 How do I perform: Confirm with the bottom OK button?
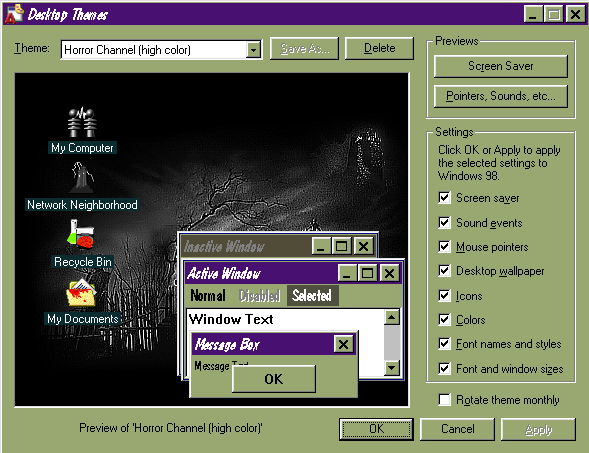[376, 429]
